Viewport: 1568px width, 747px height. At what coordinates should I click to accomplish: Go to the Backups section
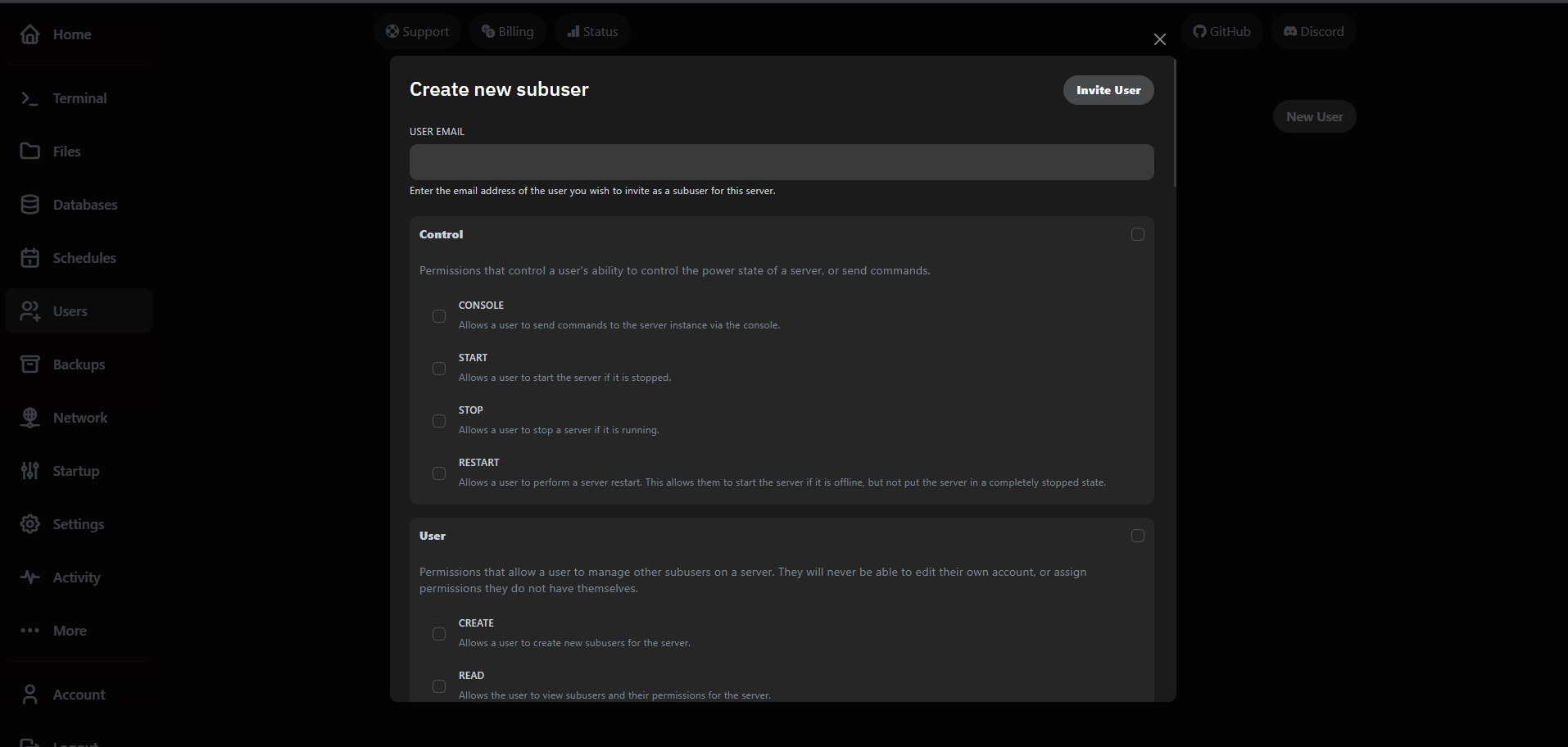pos(78,364)
